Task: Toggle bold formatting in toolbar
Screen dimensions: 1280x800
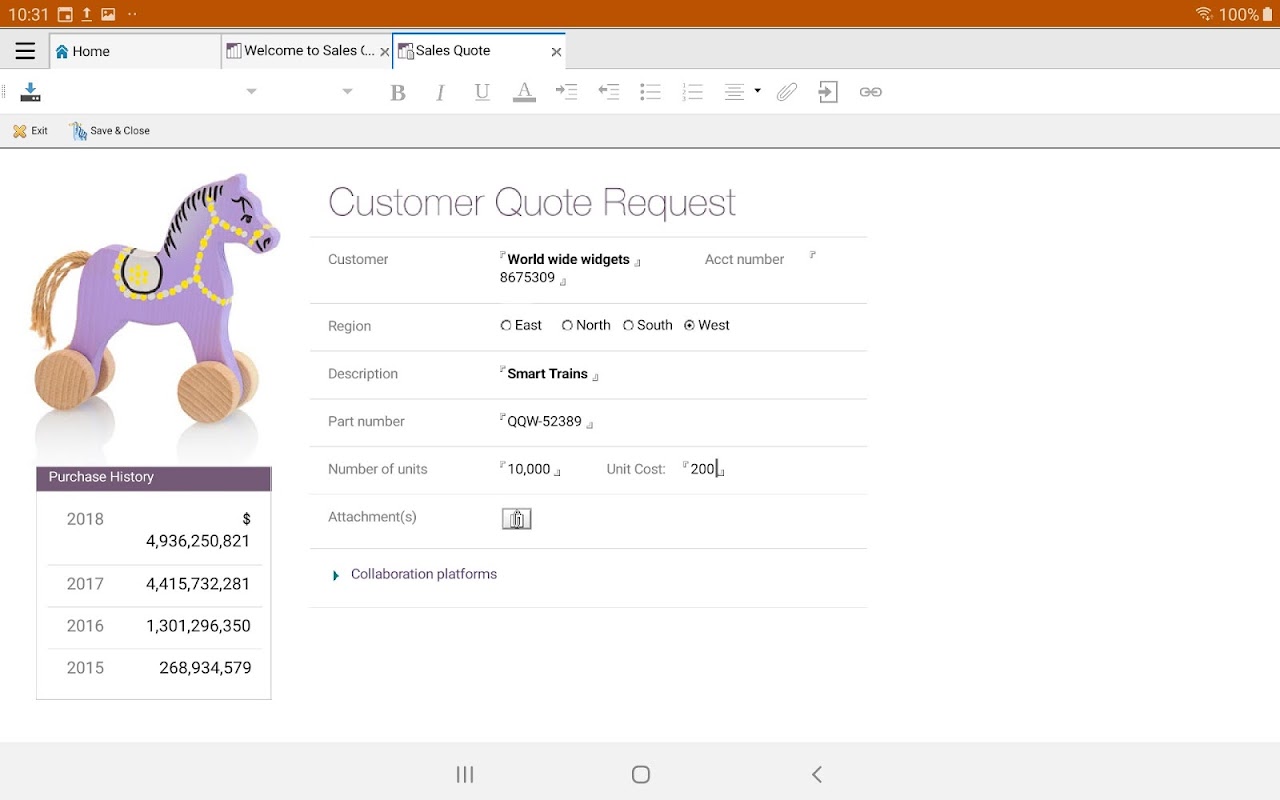Action: (x=398, y=92)
